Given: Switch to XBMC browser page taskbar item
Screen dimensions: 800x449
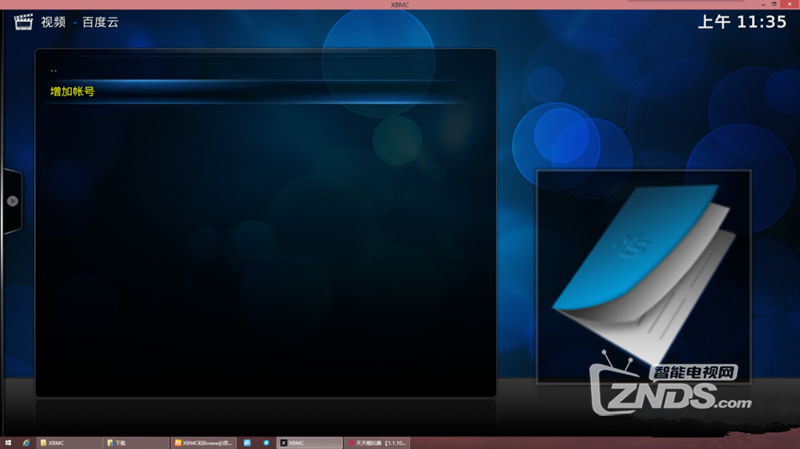Looking at the screenshot, I should (204, 443).
